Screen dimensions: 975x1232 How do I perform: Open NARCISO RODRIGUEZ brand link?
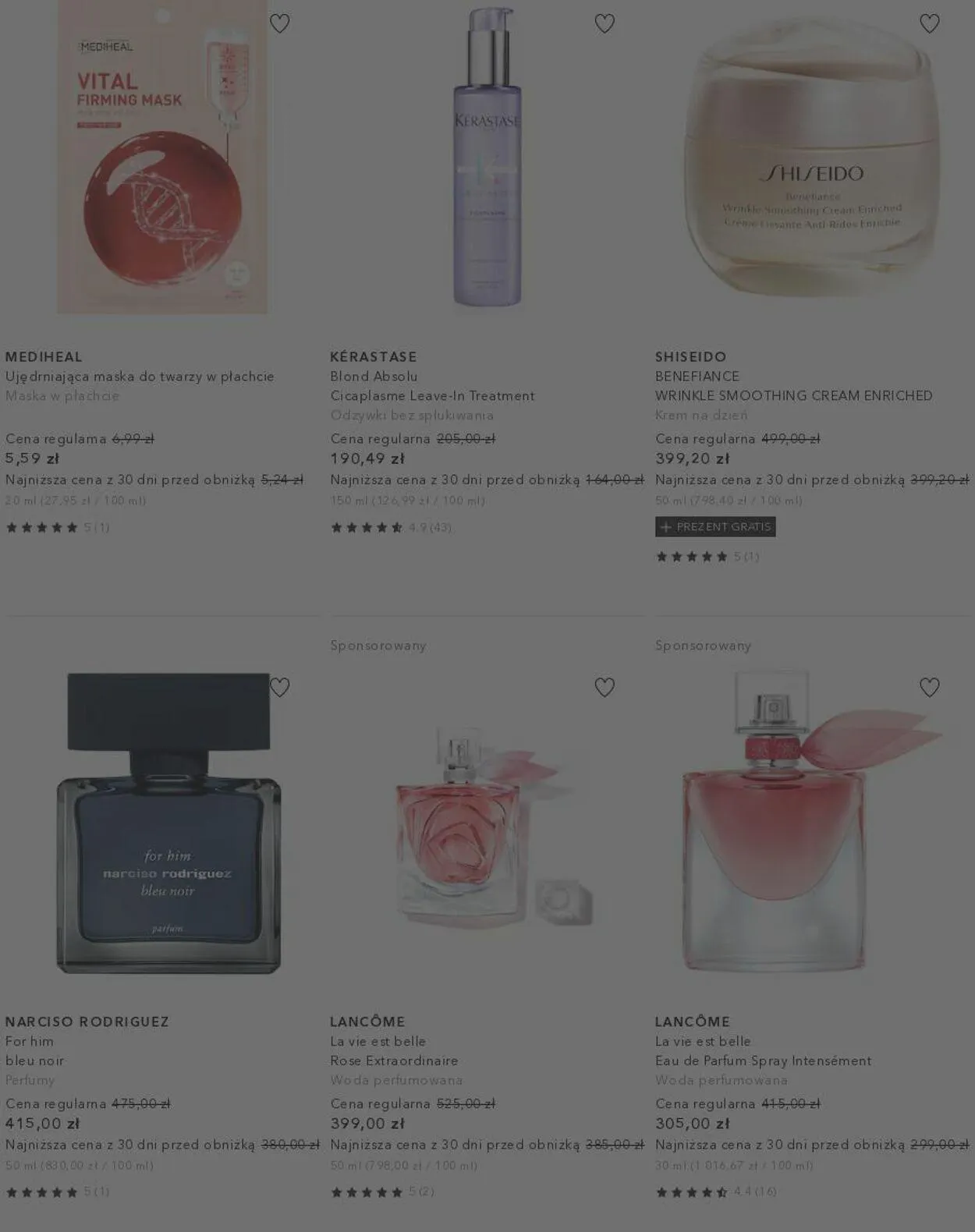[87, 1022]
